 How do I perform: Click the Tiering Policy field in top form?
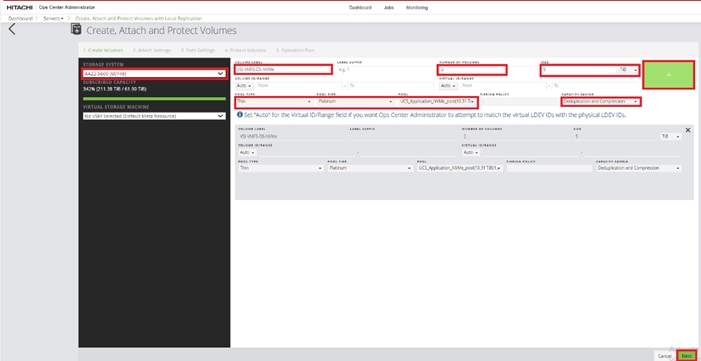519,102
